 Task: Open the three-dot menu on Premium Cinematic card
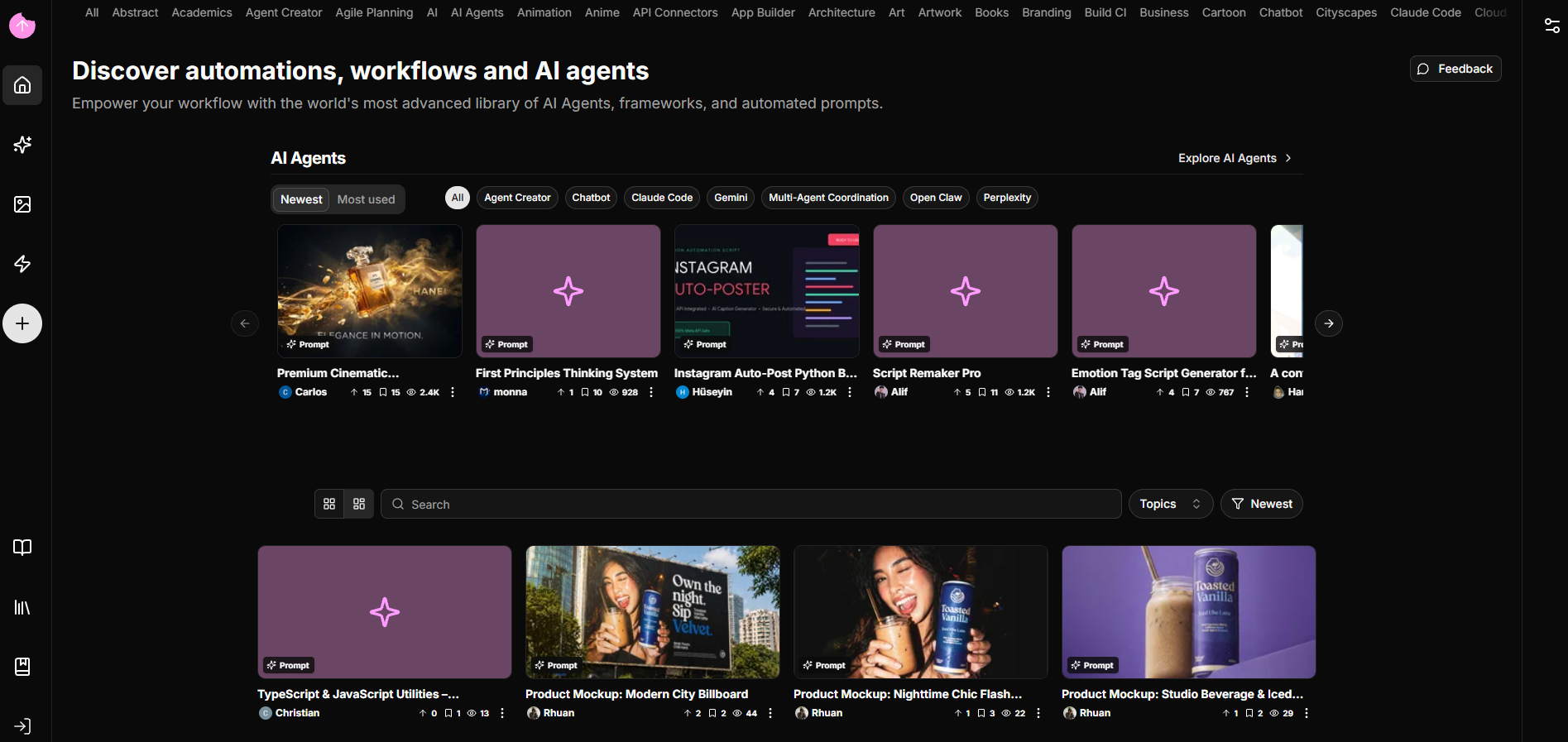(x=453, y=392)
